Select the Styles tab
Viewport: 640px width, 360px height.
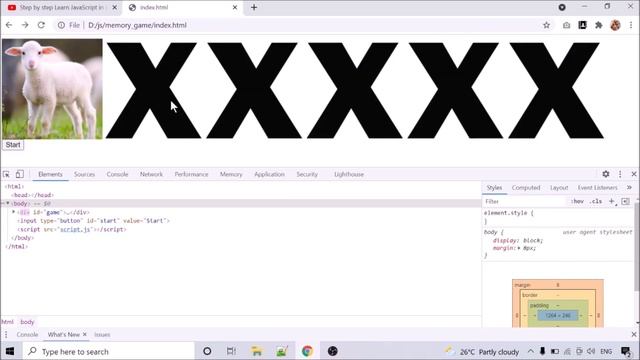(494, 188)
